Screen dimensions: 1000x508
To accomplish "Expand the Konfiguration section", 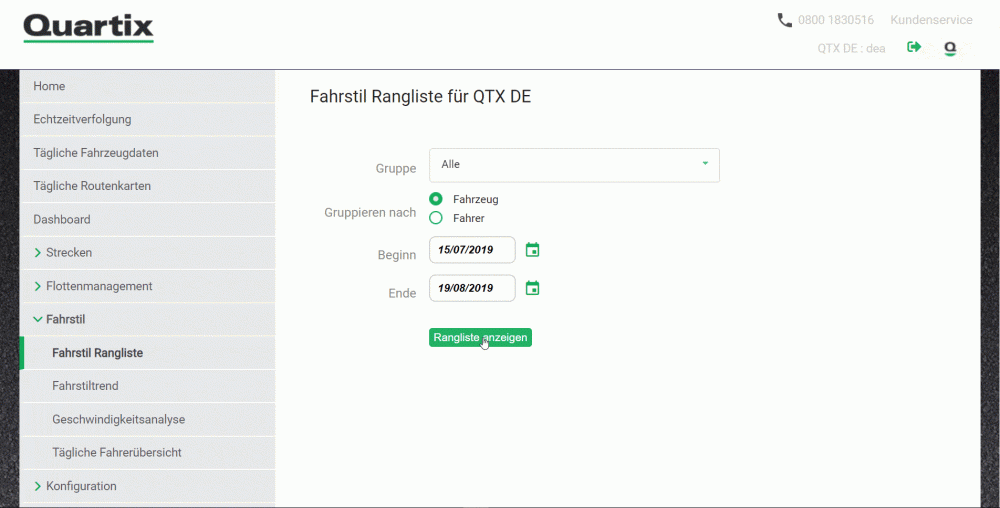I will pos(81,486).
